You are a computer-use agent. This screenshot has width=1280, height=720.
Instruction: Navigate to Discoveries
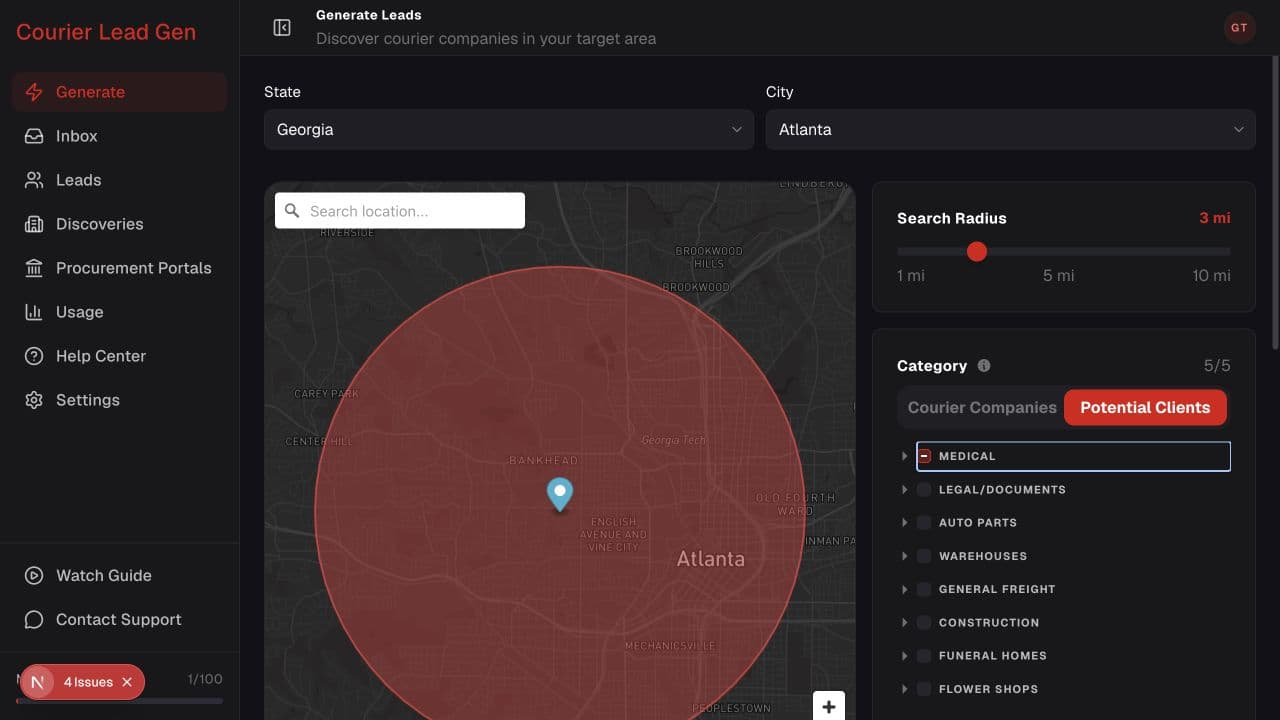pyautogui.click(x=120, y=224)
